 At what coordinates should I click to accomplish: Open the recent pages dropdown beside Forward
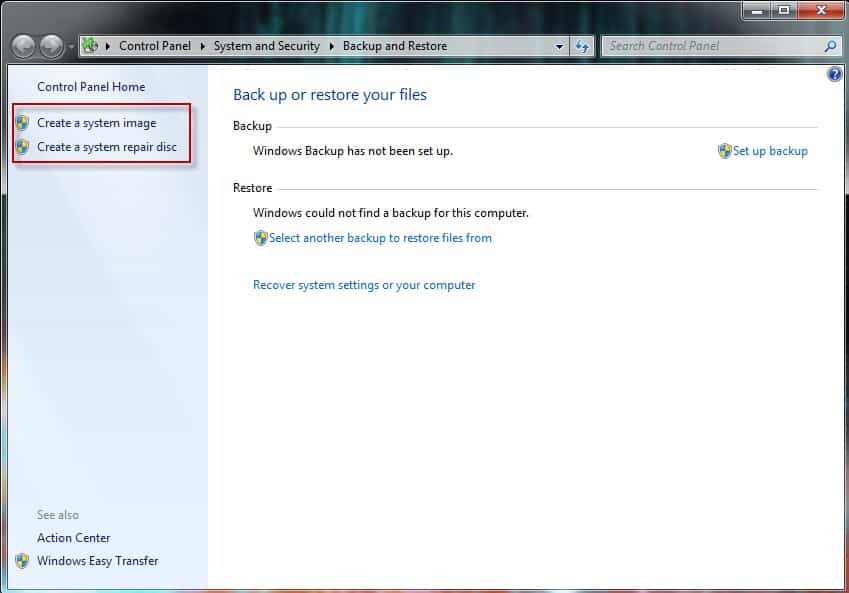71,47
